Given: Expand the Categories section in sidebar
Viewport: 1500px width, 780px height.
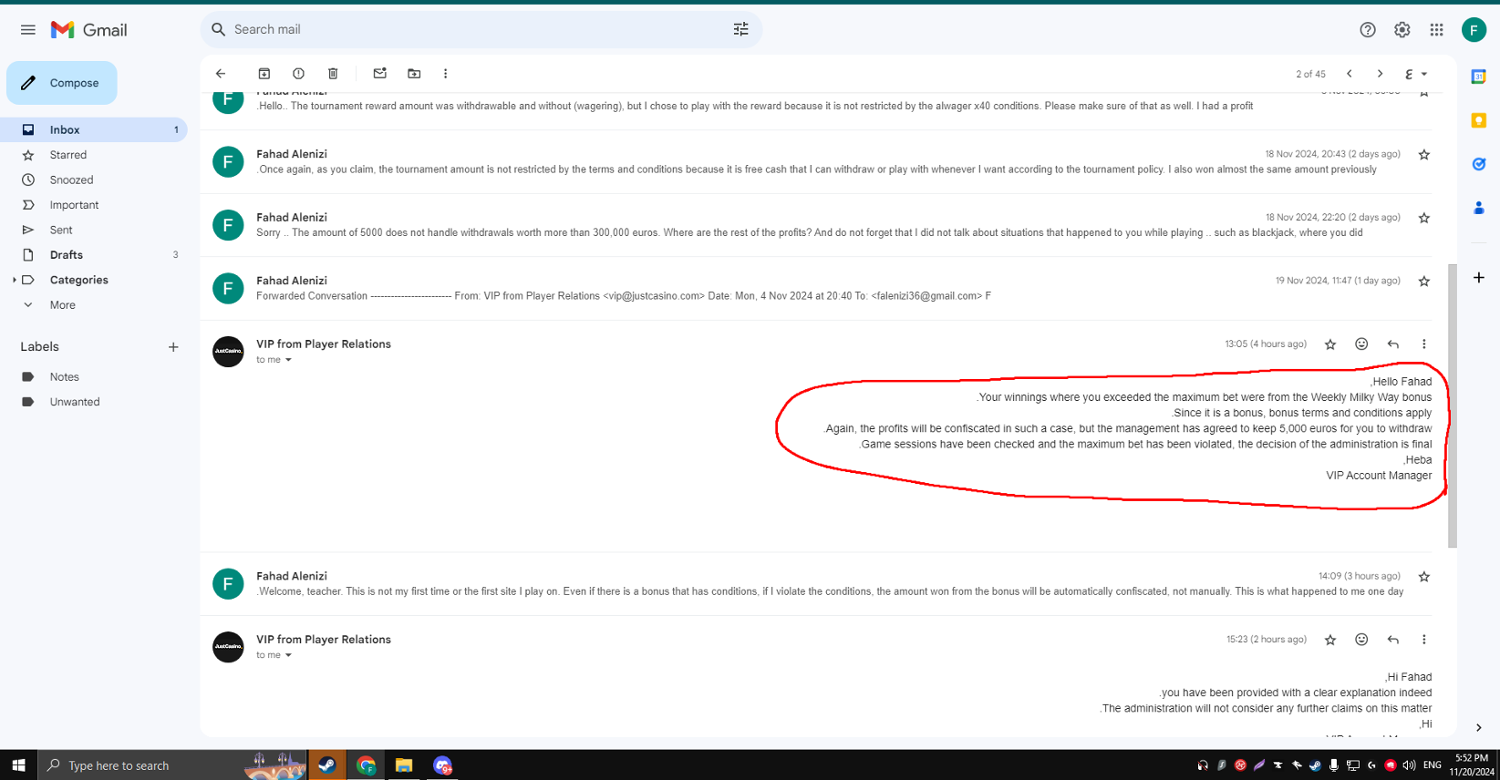Looking at the screenshot, I should tap(15, 280).
